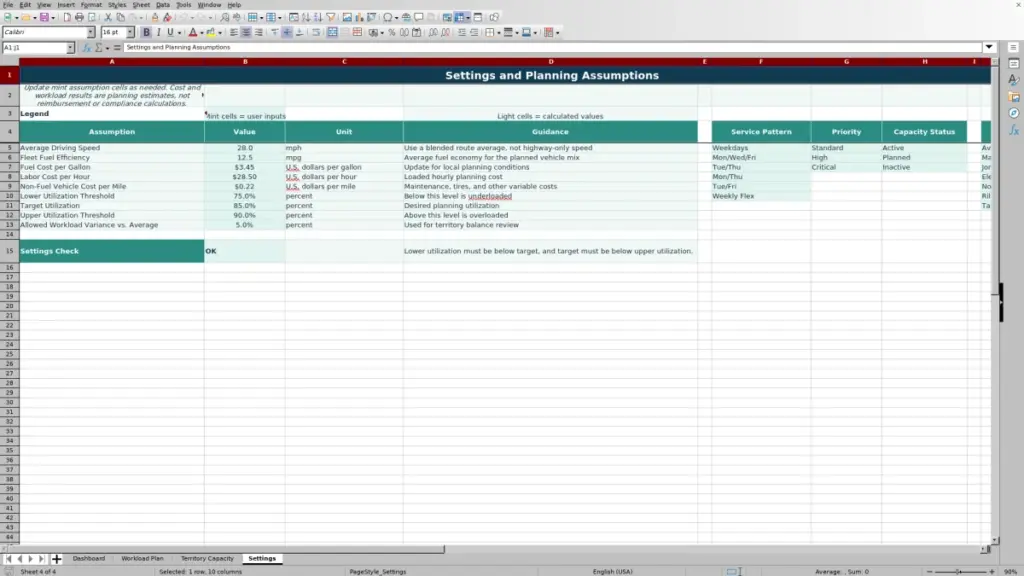This screenshot has width=1024, height=576.
Task: Open the Sheet menu
Action: coord(141,5)
